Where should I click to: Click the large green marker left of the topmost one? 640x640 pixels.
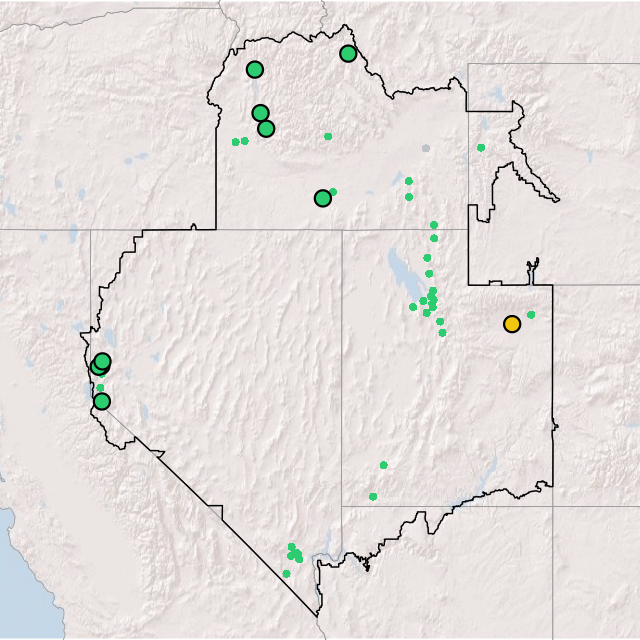(254, 70)
